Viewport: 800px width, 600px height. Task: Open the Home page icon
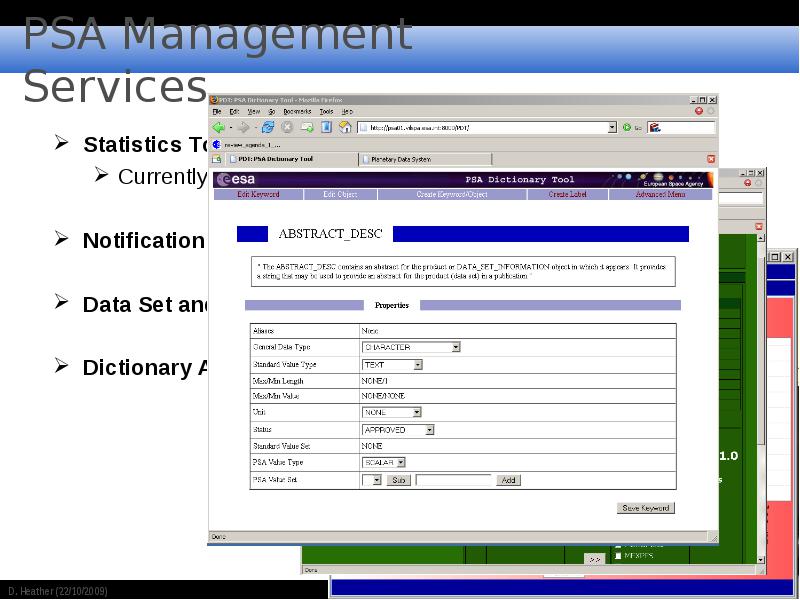(x=345, y=127)
